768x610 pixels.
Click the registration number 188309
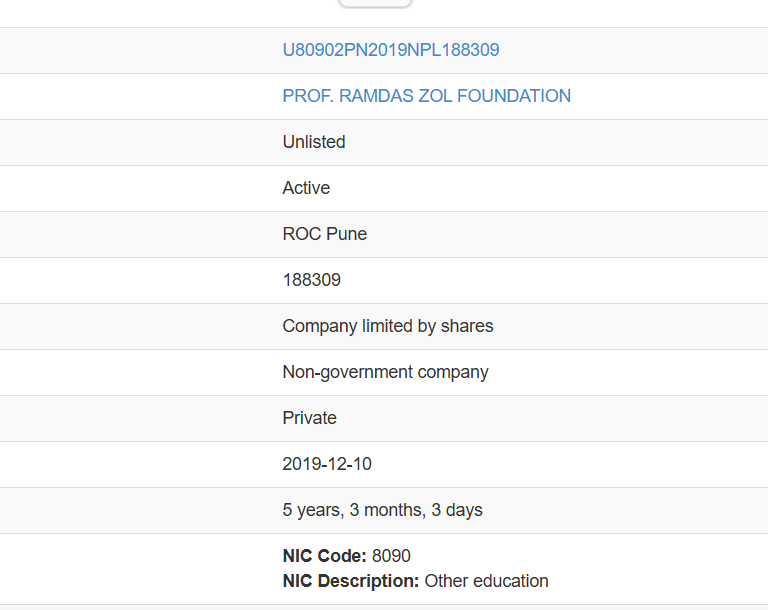(x=312, y=280)
